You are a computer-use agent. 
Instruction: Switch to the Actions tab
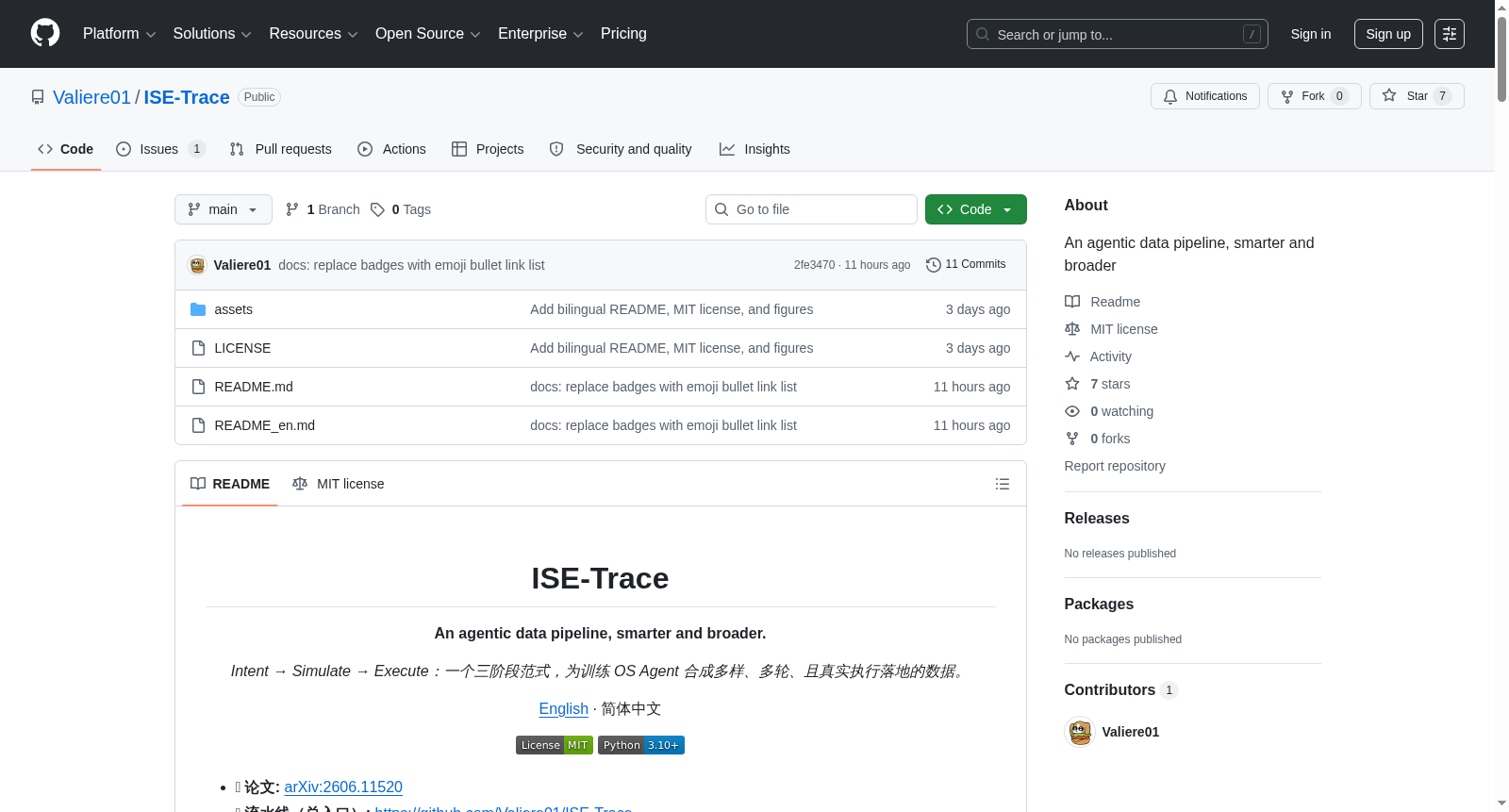pyautogui.click(x=392, y=149)
